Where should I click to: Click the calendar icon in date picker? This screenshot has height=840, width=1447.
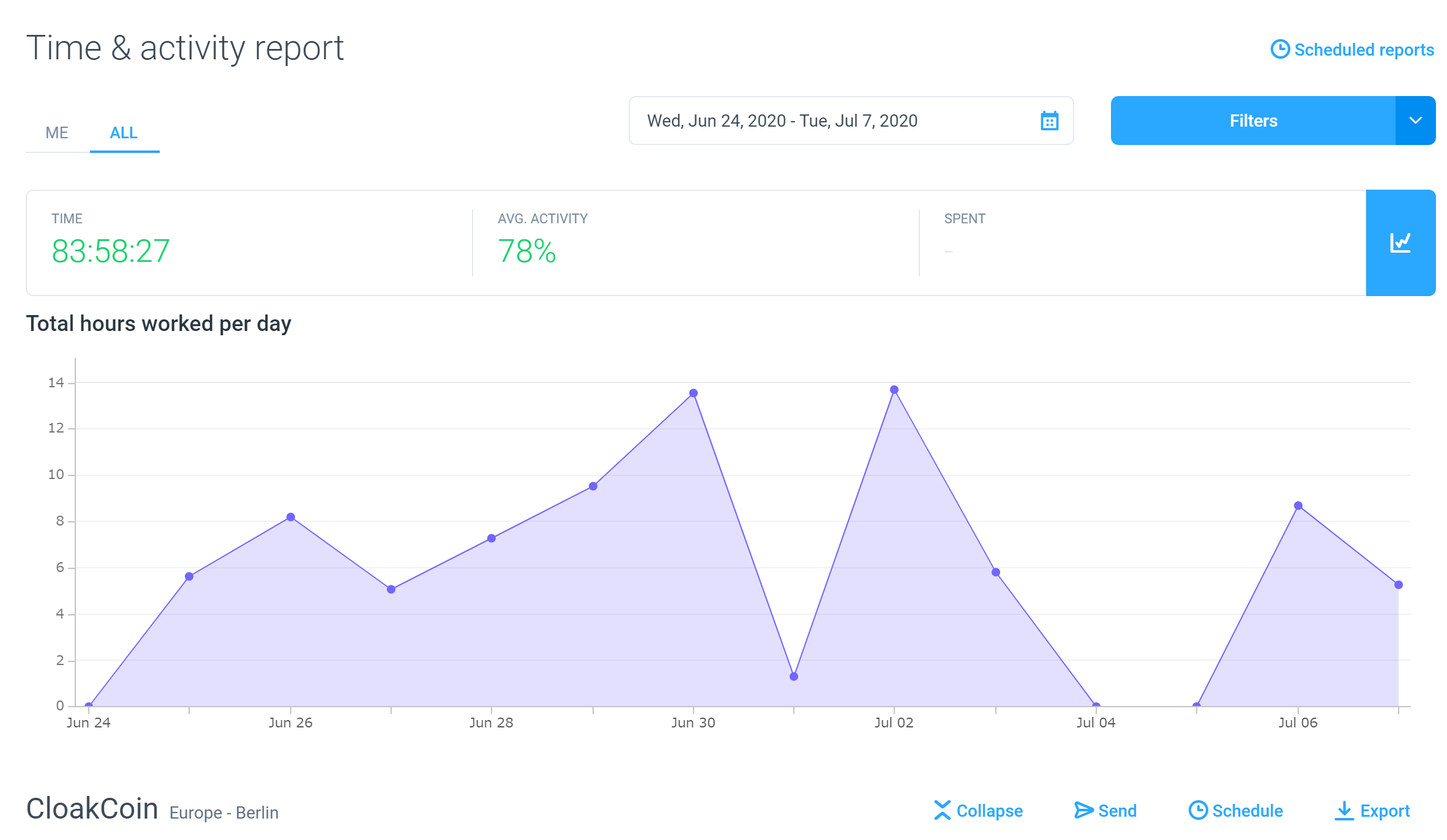coord(1049,121)
